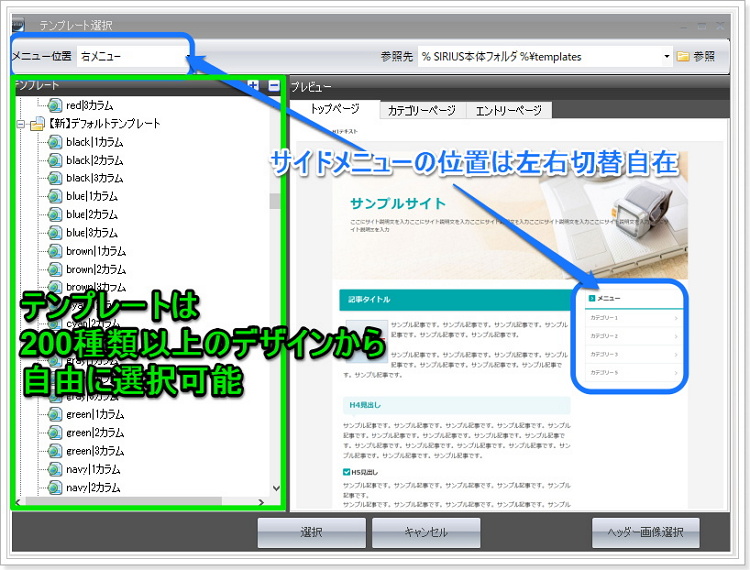
Task: Click the icon beside green|1カラム
Action: [x=55, y=414]
